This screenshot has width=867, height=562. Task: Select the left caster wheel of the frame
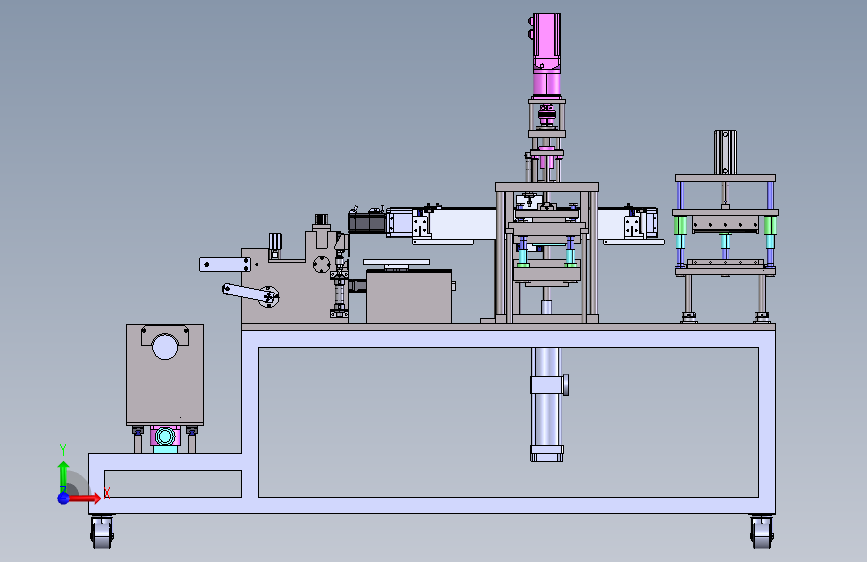coord(102,532)
